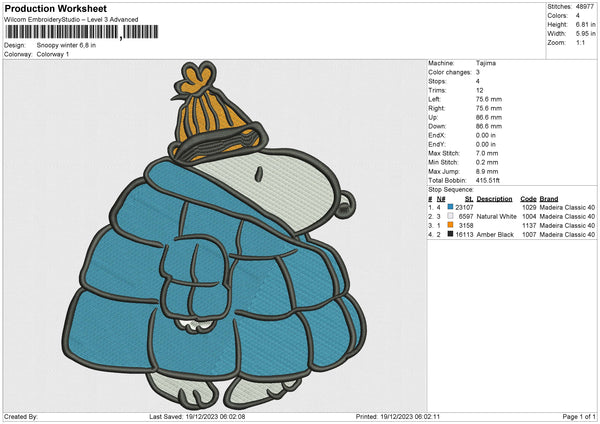Click the Amber Black color swatch
Image resolution: width=600 pixels, height=424 pixels.
[x=450, y=234]
